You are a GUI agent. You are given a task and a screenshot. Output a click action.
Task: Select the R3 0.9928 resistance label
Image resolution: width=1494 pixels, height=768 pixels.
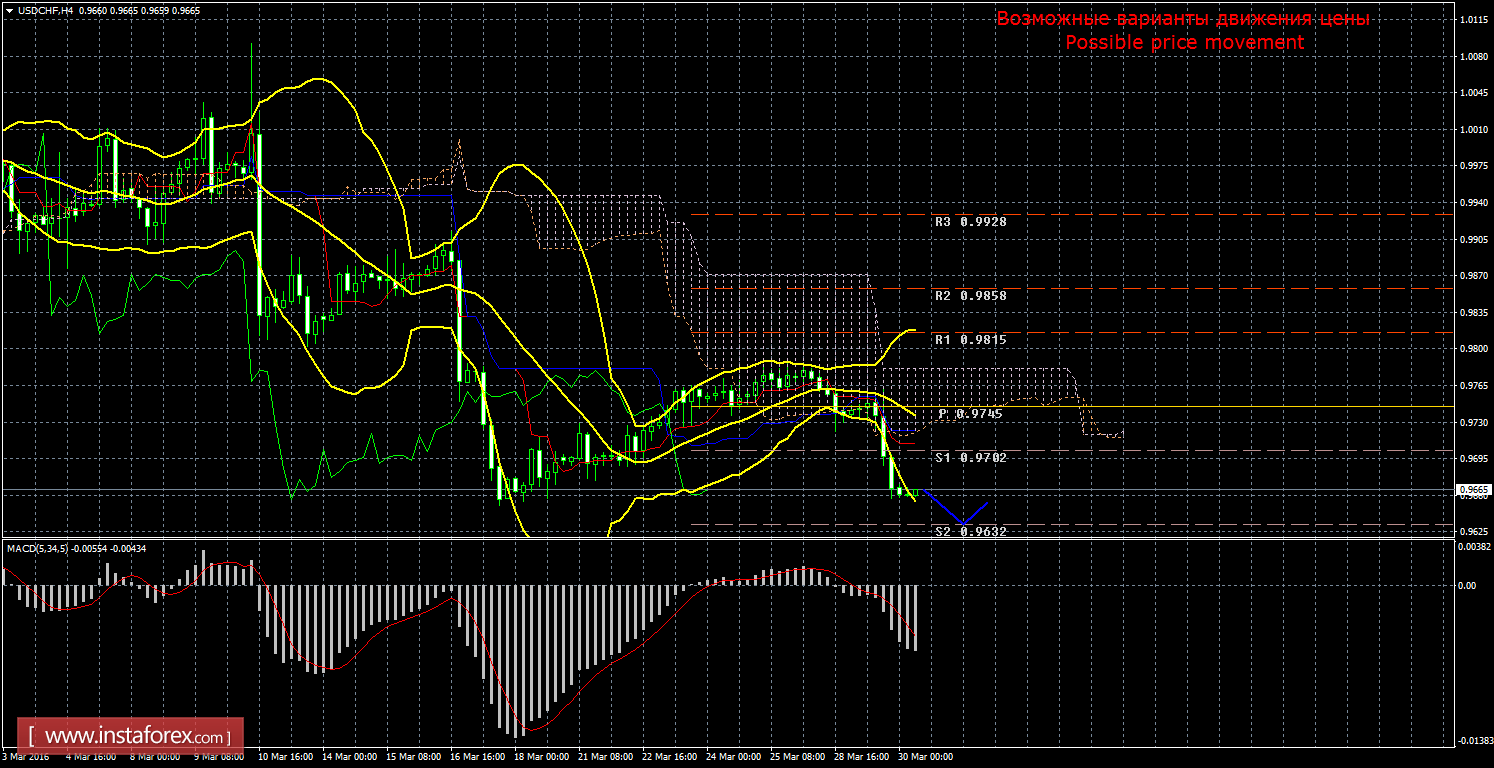971,222
